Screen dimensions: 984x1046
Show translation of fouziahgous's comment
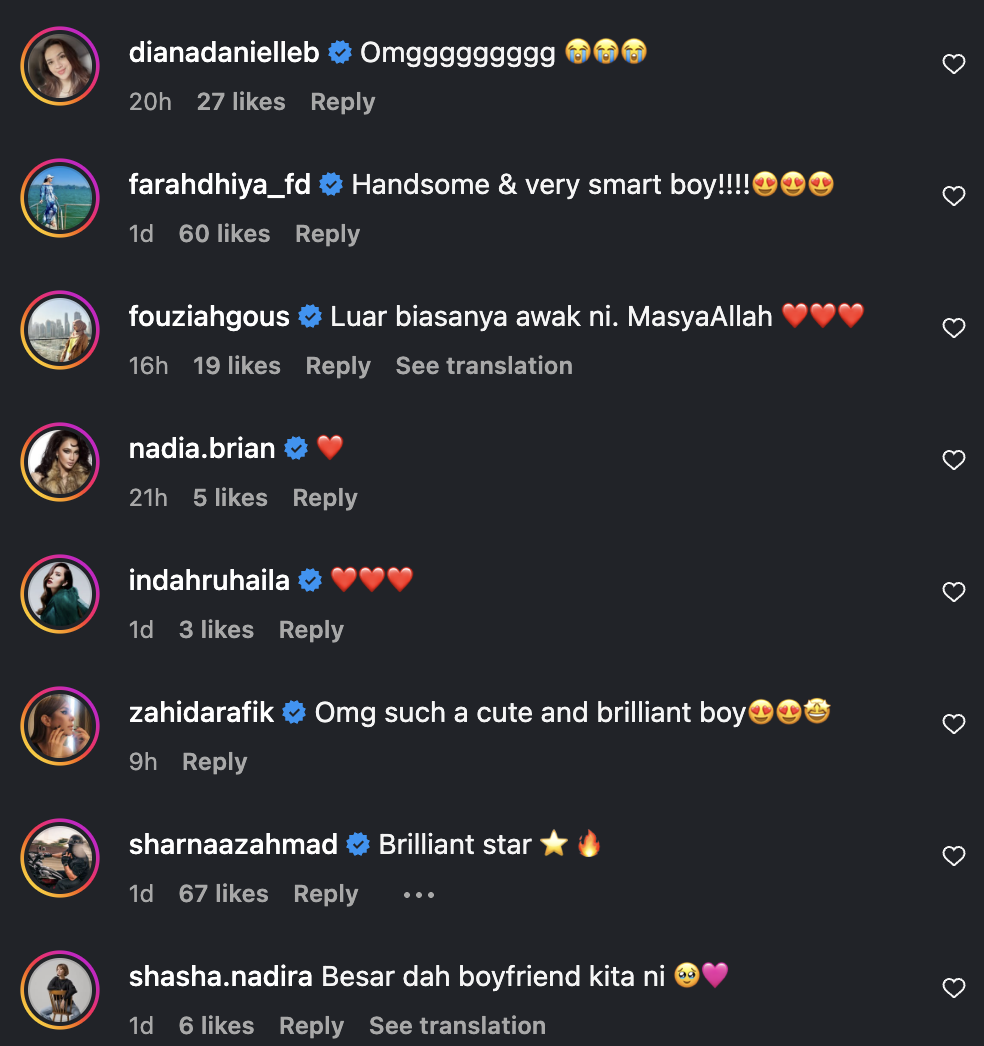tap(484, 366)
